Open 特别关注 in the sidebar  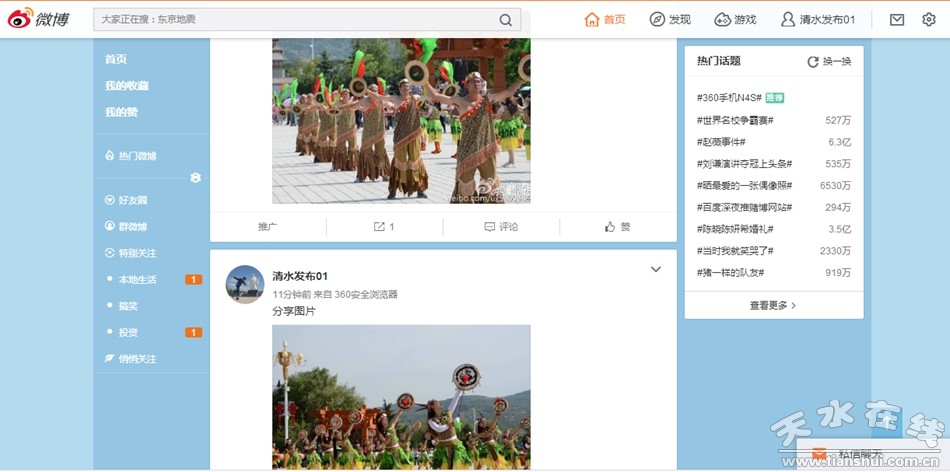pyautogui.click(x=131, y=253)
